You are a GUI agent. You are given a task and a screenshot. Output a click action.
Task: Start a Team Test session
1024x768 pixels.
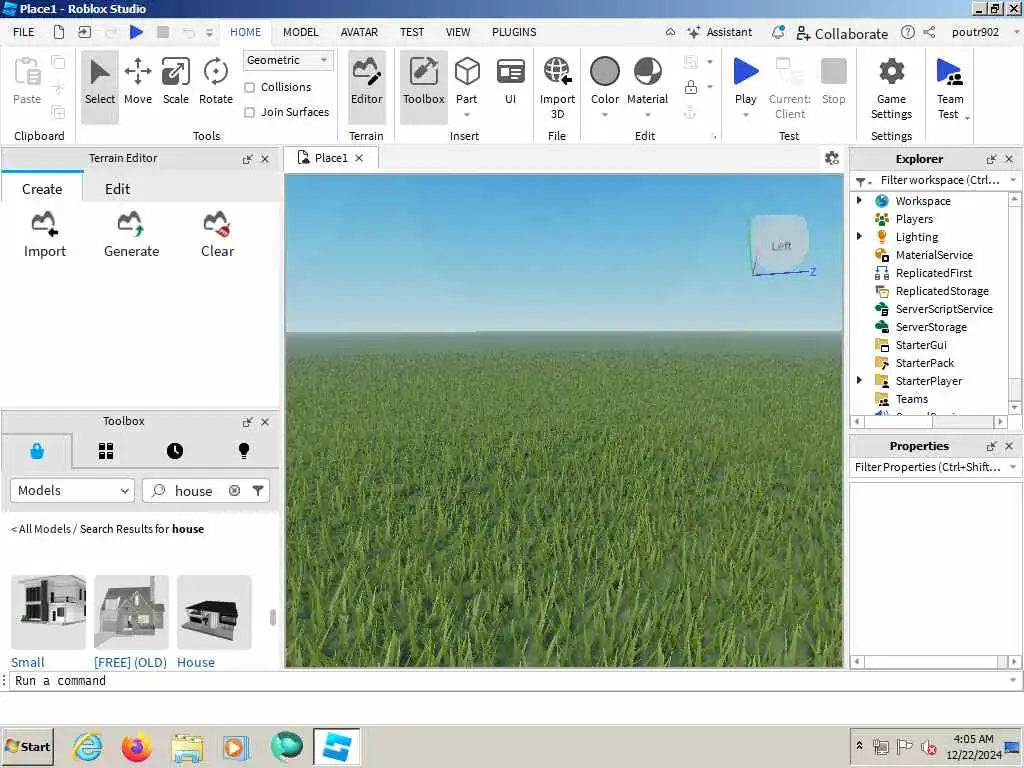950,88
